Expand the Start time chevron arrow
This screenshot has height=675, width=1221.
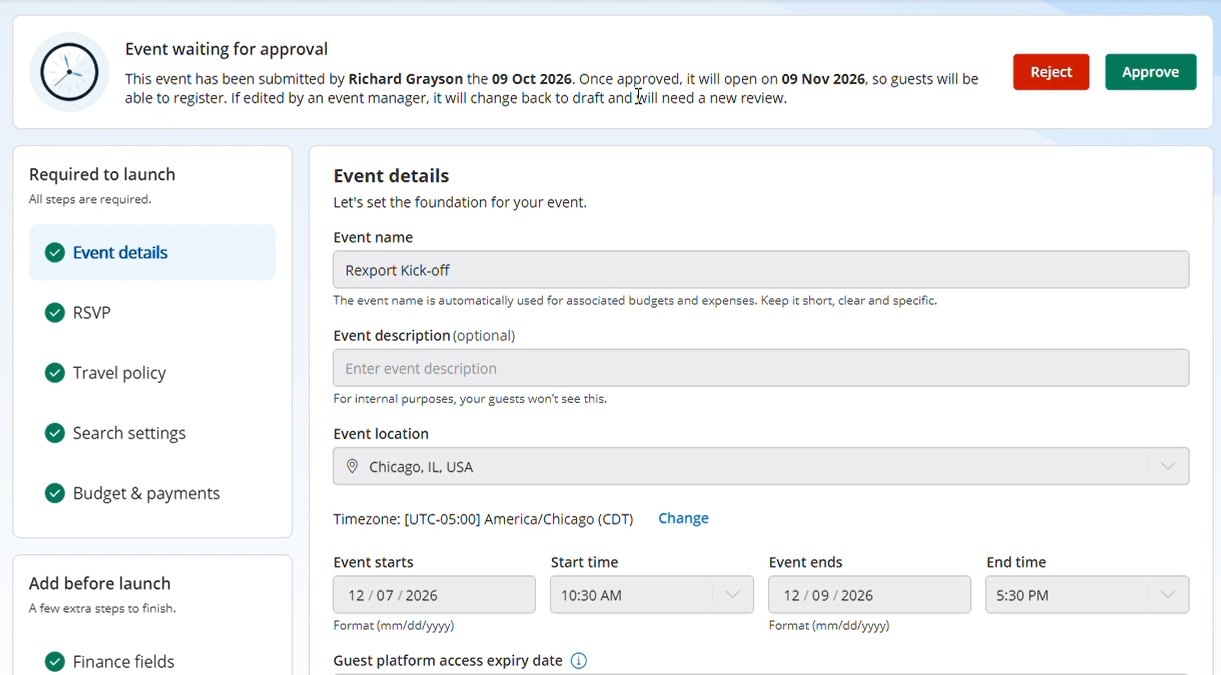(732, 595)
